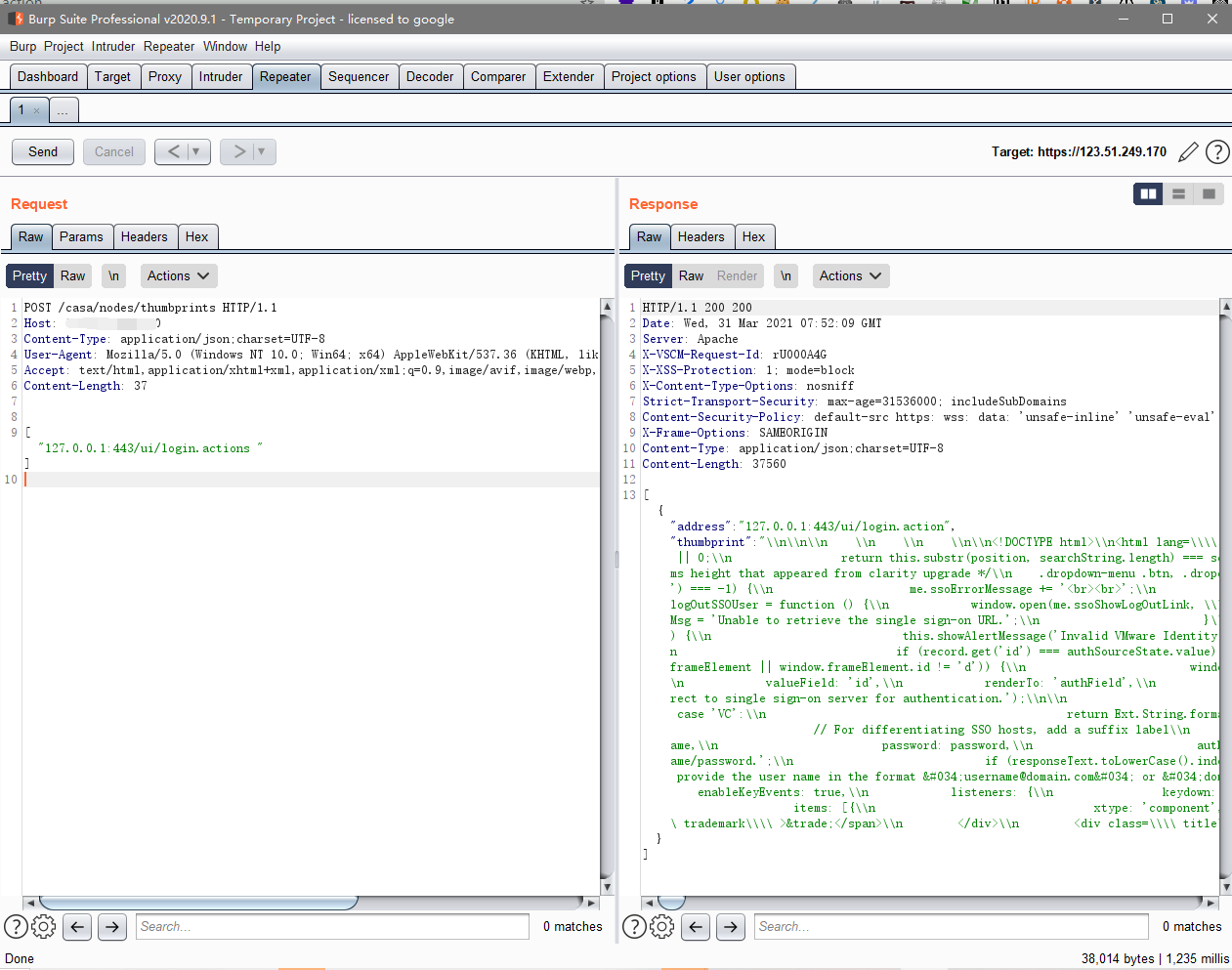1232x970 pixels.
Task: Click the Send button
Action: (43, 151)
